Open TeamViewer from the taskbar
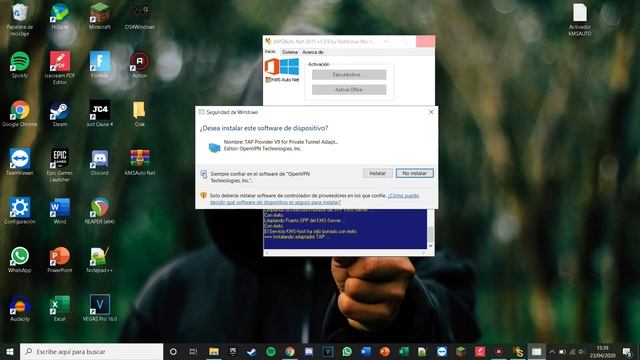This screenshot has width=640, height=360. [x=442, y=351]
